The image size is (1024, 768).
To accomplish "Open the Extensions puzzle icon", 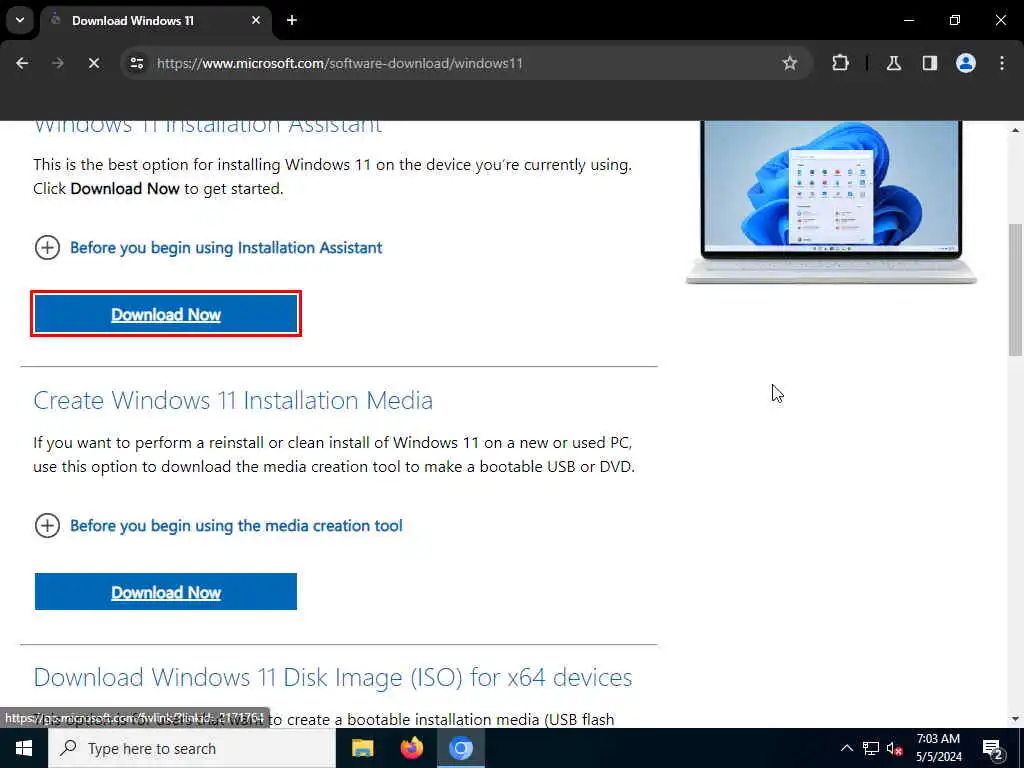I will coord(840,63).
